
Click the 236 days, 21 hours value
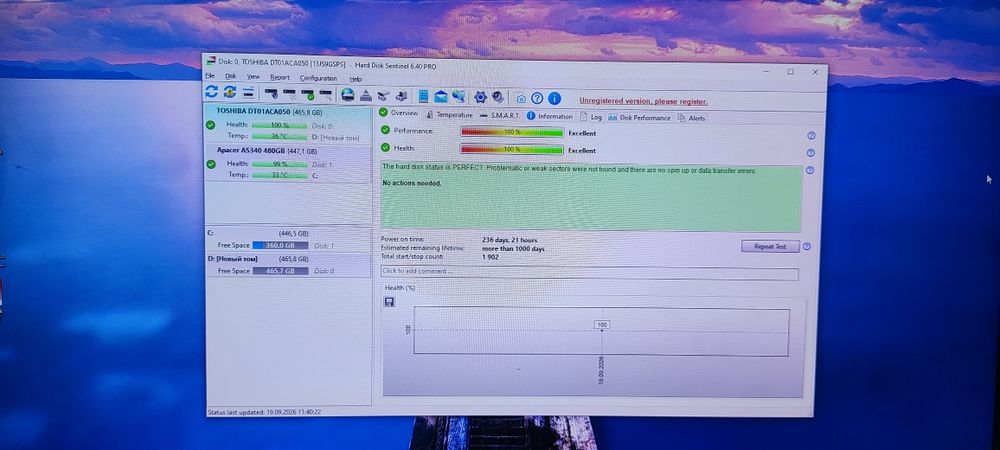(x=510, y=240)
